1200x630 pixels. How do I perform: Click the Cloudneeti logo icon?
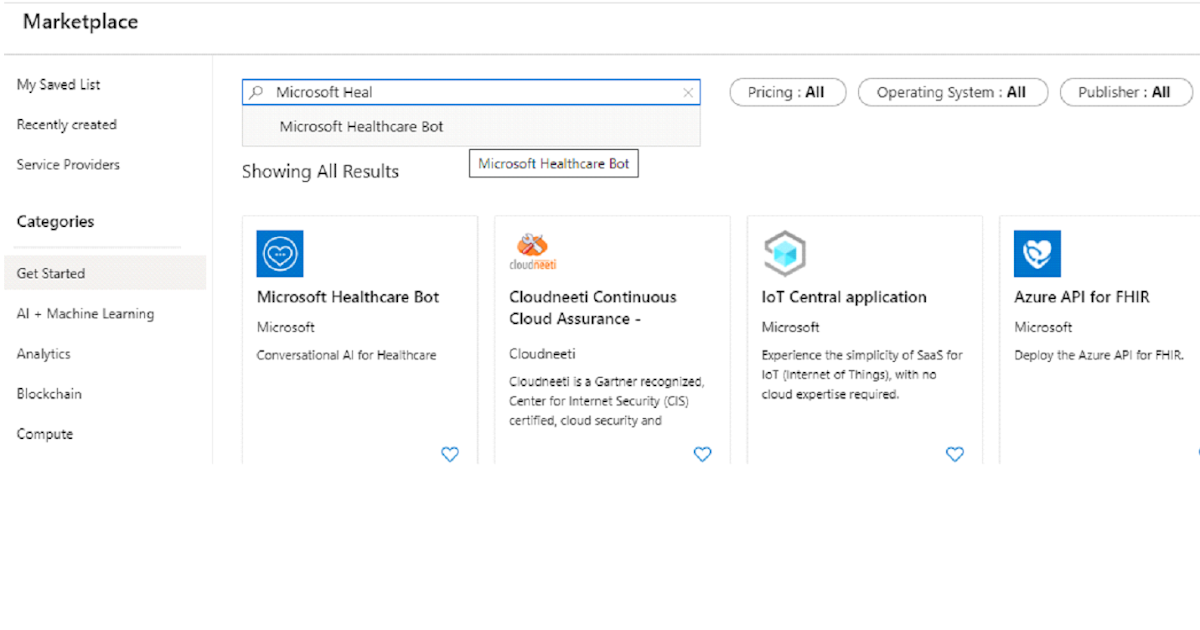(x=532, y=254)
